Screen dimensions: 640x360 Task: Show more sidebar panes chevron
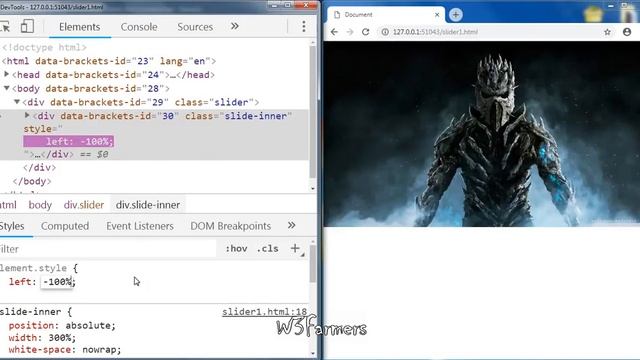[291, 225]
